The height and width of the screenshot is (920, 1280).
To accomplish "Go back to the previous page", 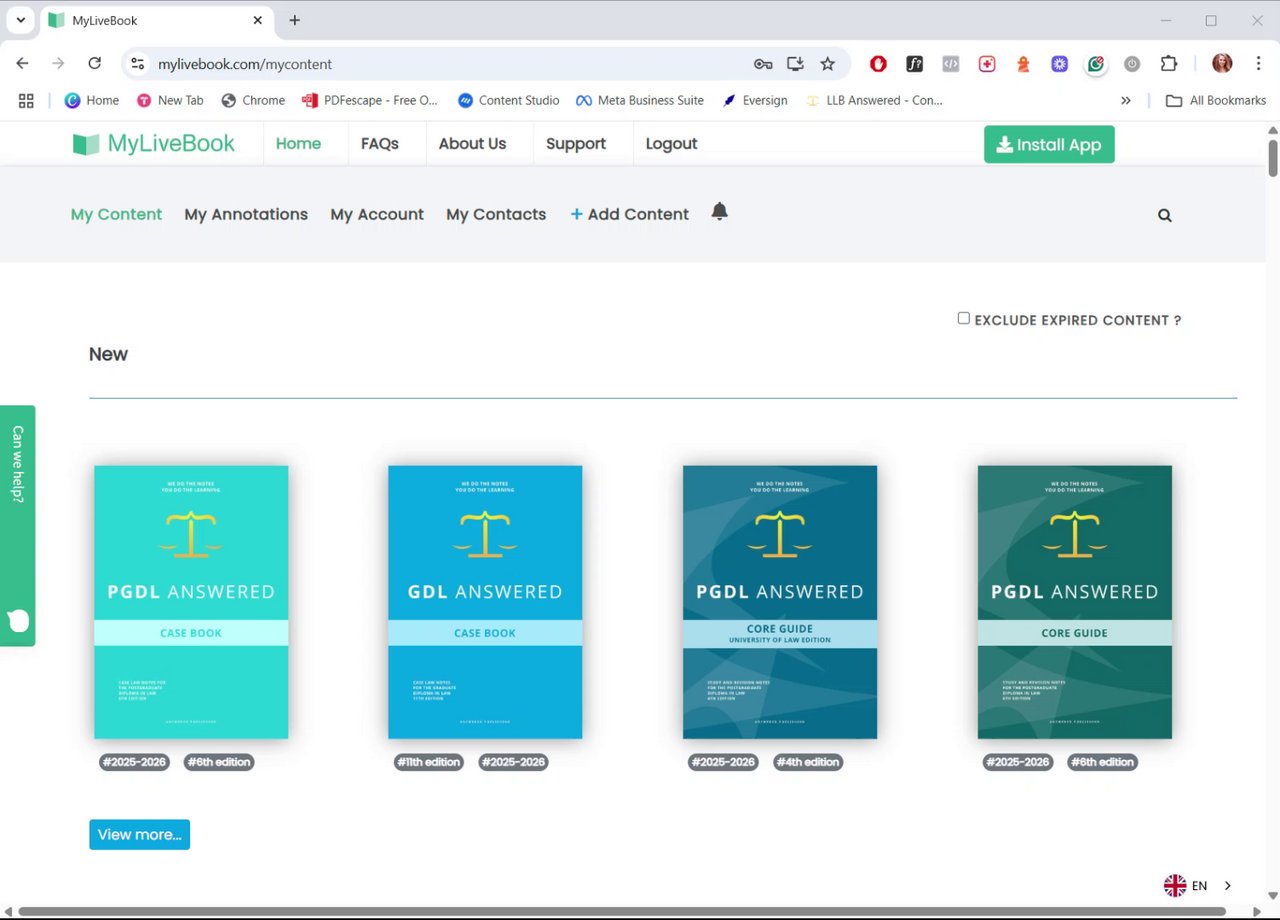I will [x=22, y=63].
